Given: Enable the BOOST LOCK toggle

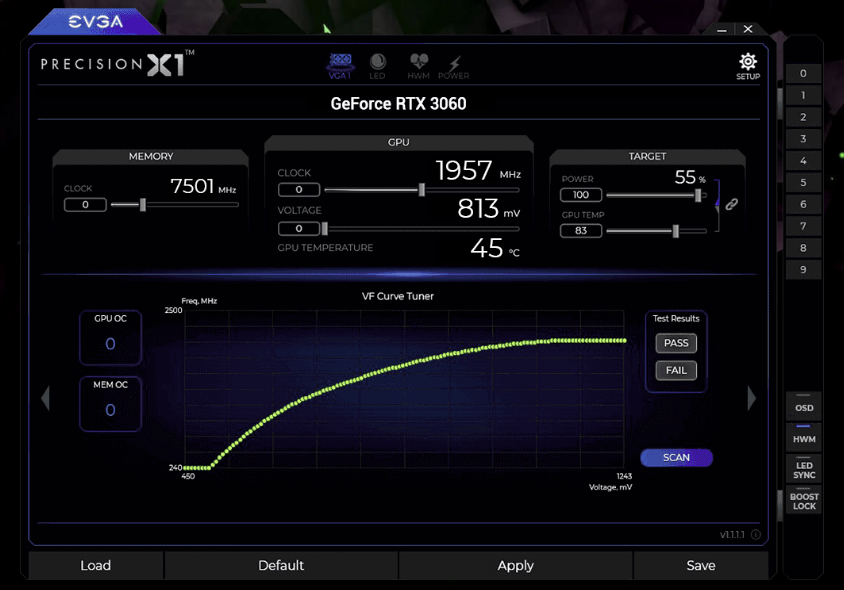Looking at the screenshot, I should pyautogui.click(x=804, y=501).
